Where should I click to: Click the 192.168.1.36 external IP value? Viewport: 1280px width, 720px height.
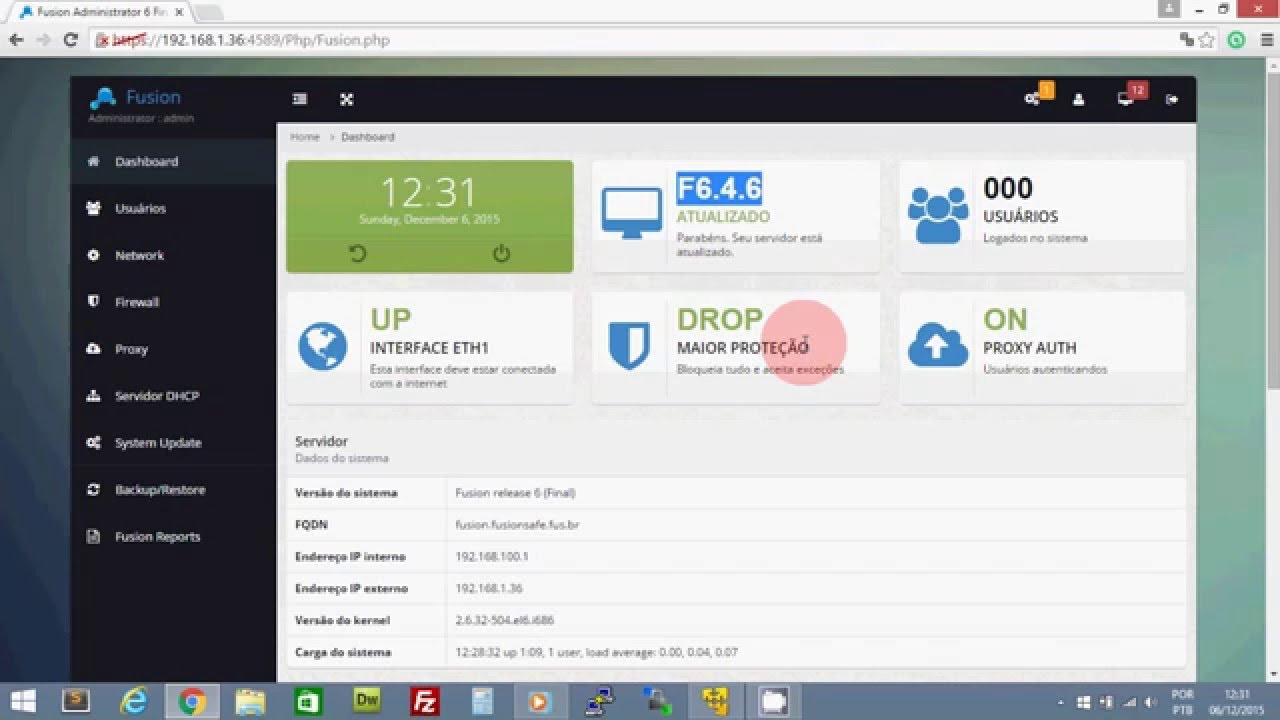click(x=488, y=589)
